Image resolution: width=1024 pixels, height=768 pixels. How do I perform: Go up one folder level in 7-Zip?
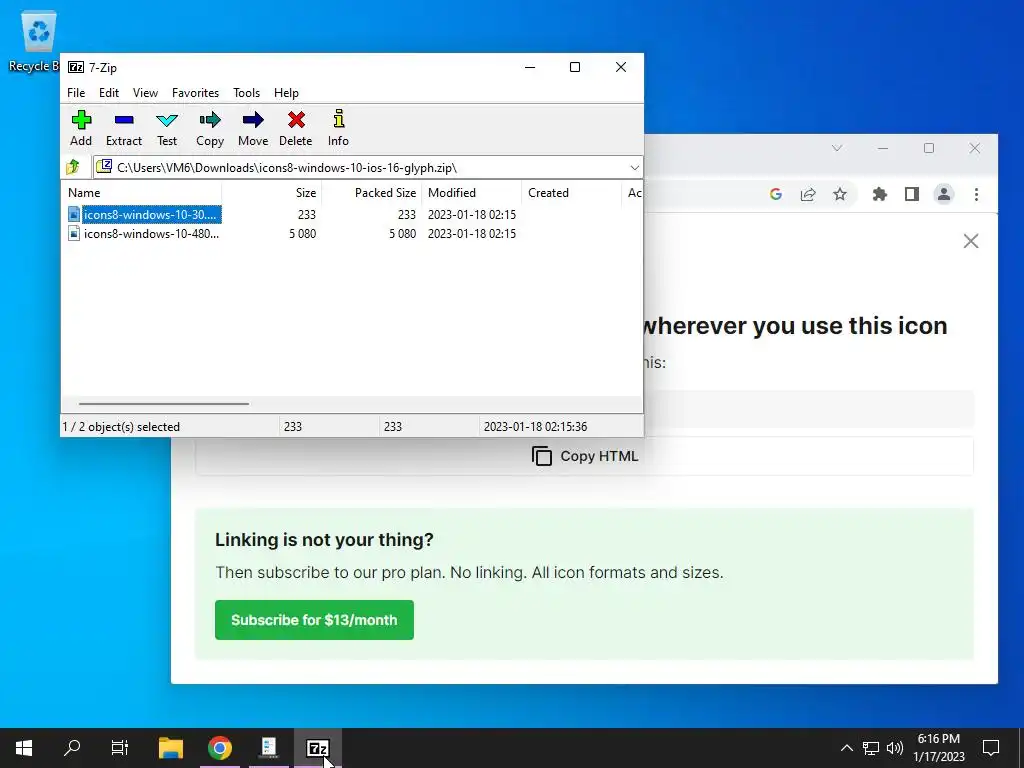(x=73, y=167)
